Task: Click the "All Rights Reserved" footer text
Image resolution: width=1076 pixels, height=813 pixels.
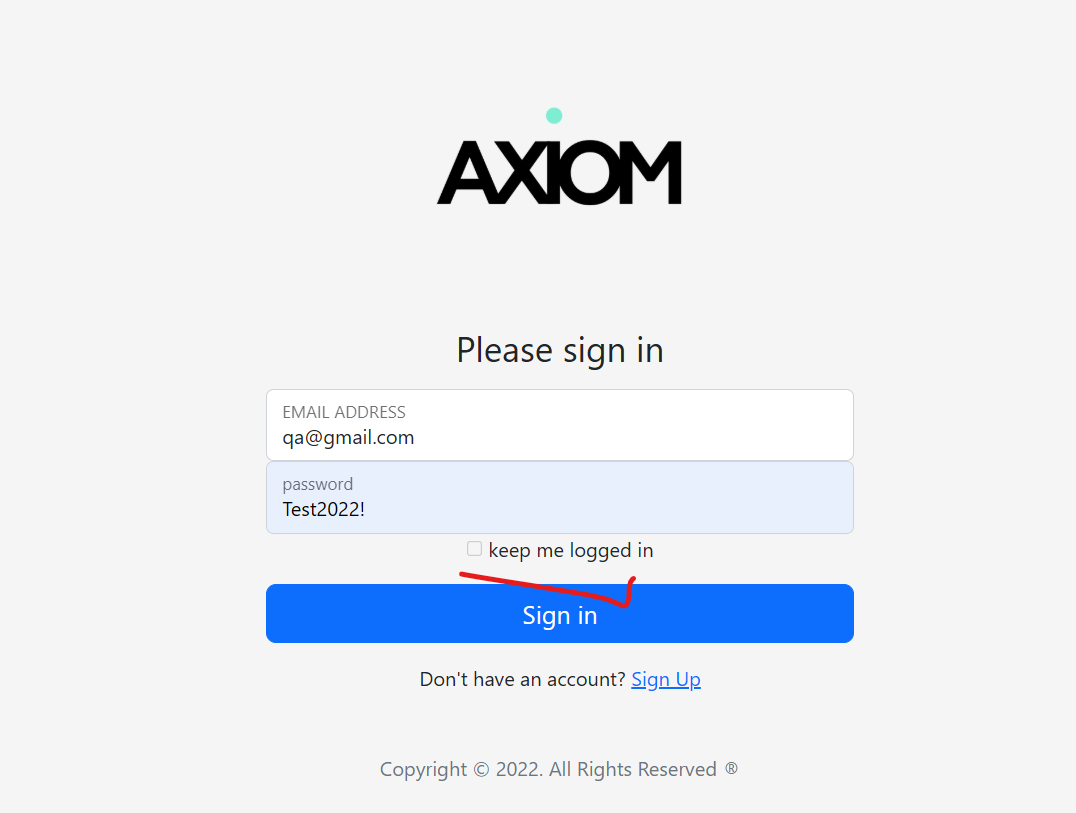Action: [632, 769]
